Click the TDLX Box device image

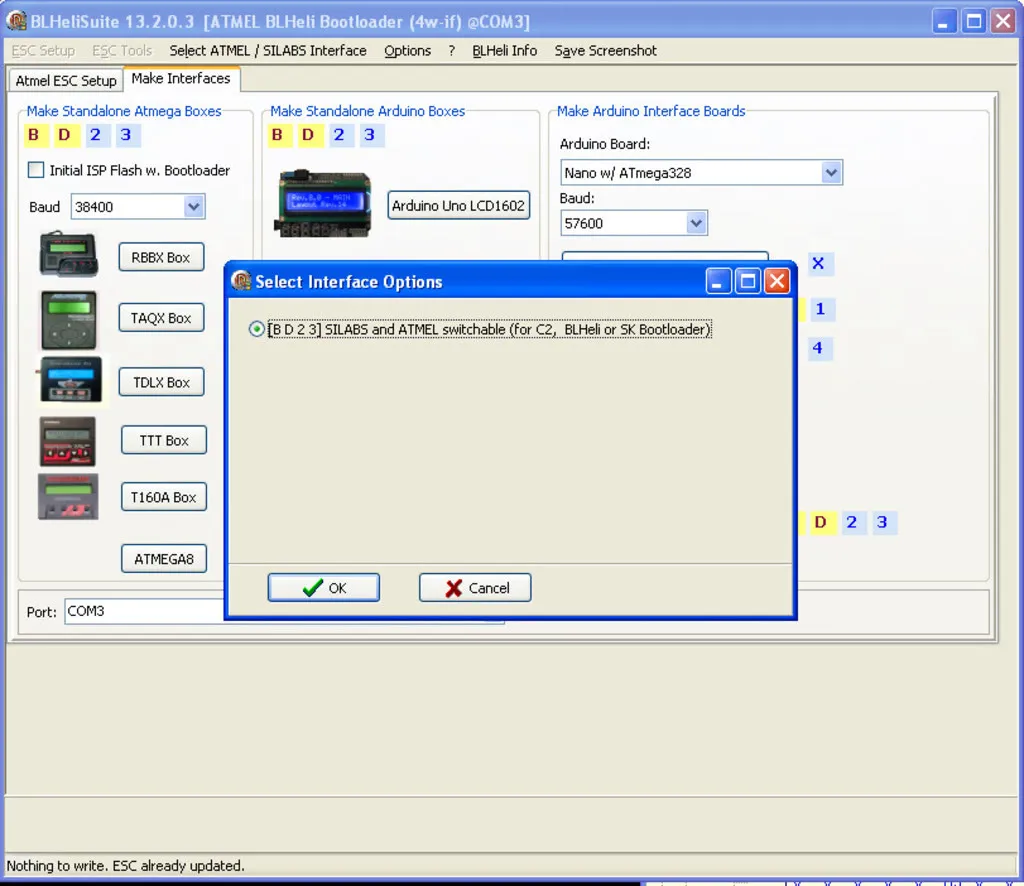tap(69, 381)
